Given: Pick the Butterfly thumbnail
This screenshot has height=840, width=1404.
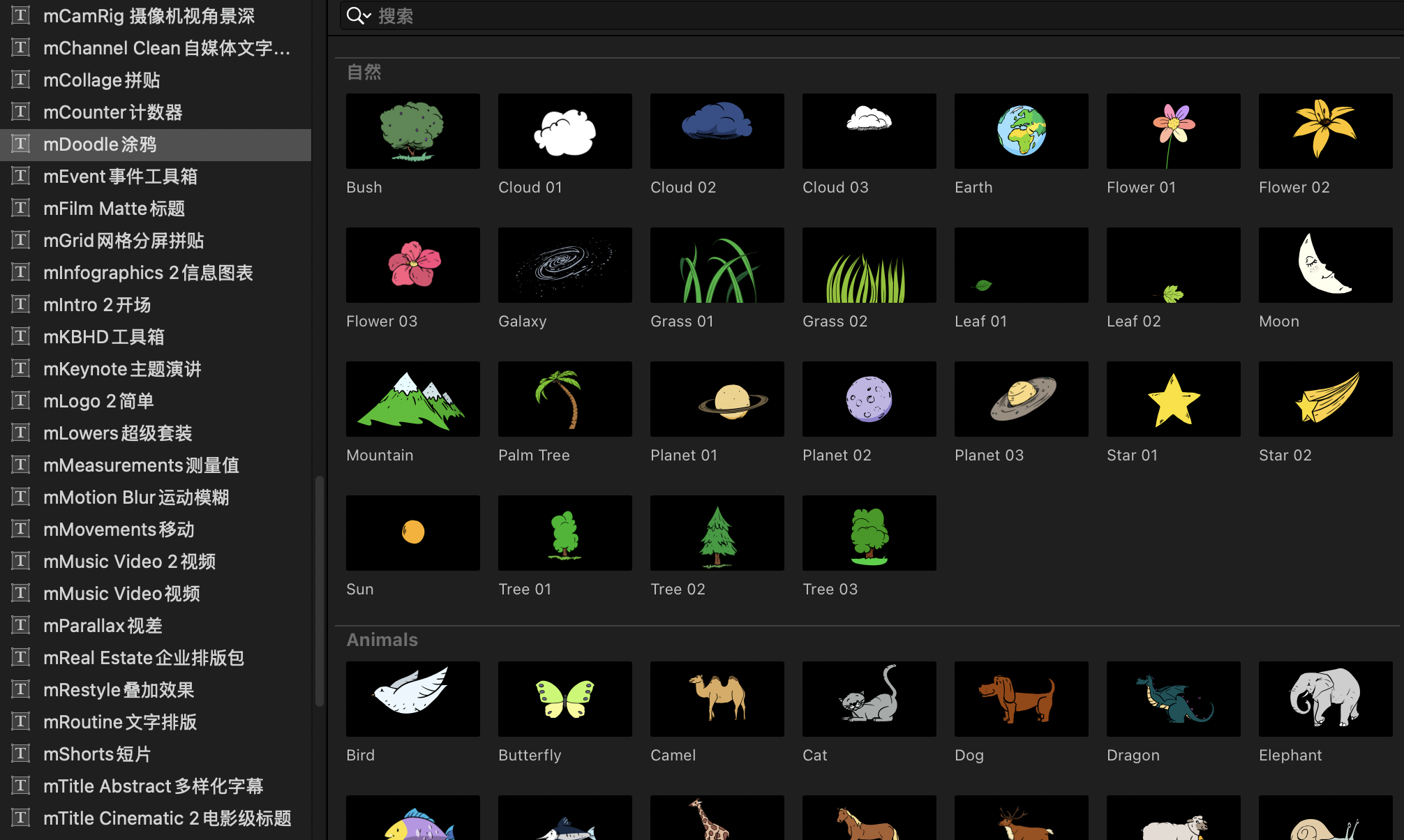Looking at the screenshot, I should point(565,699).
